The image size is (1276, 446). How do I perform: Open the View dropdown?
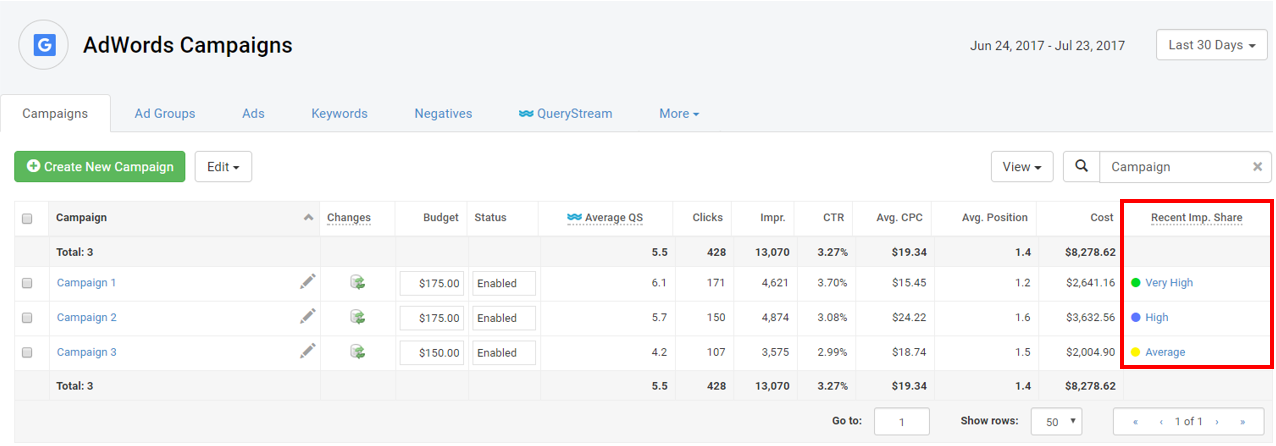[x=1022, y=167]
